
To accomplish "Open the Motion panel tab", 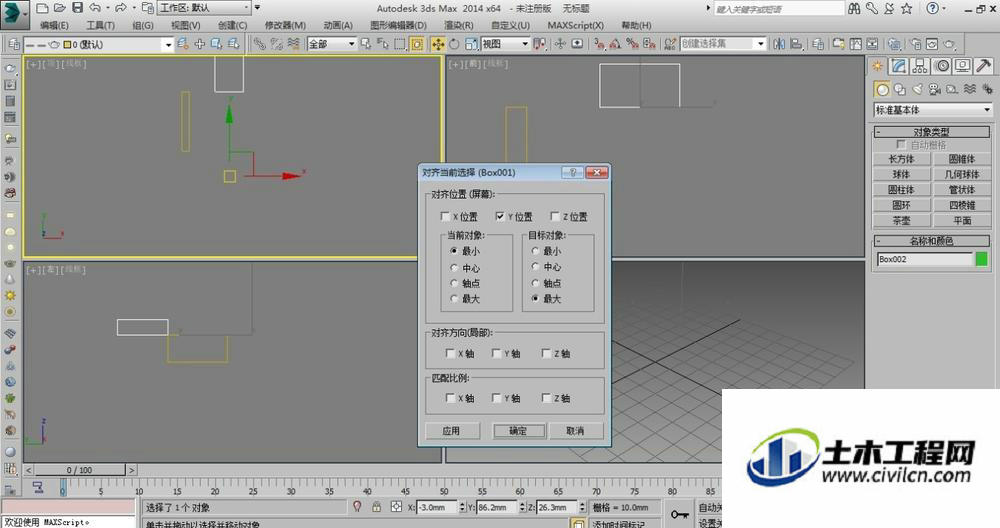I will (941, 66).
